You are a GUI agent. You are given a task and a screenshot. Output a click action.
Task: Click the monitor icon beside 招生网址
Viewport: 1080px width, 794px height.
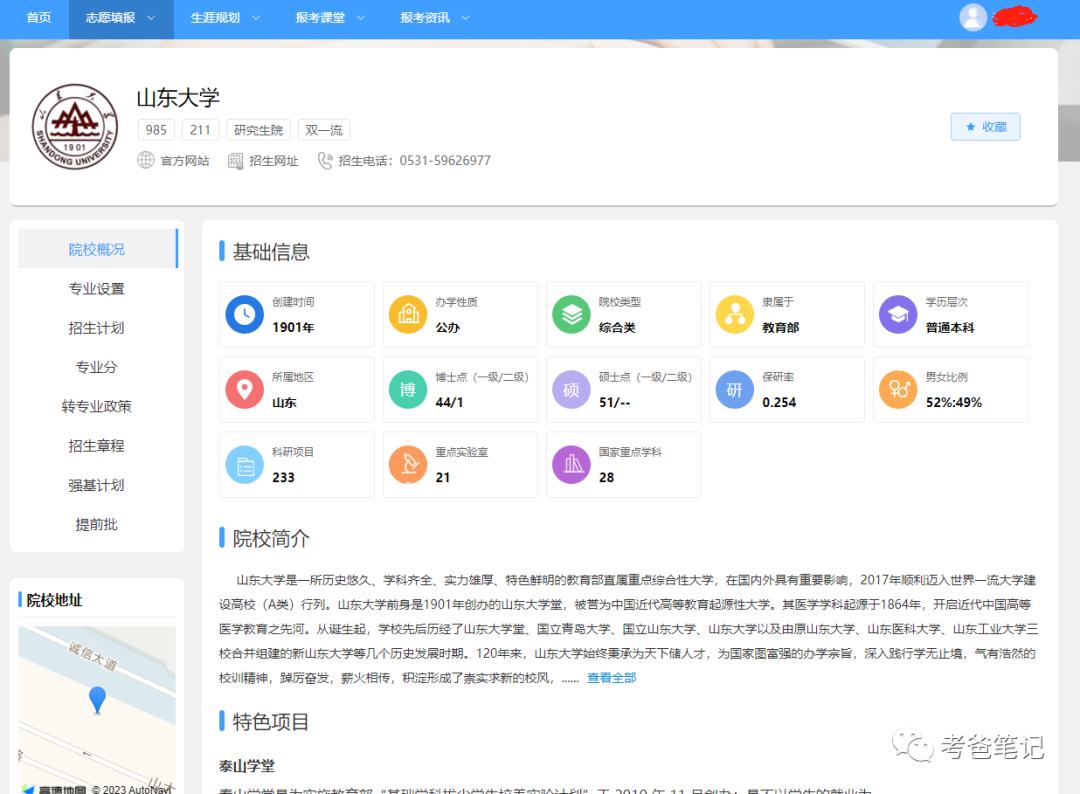pos(236,161)
